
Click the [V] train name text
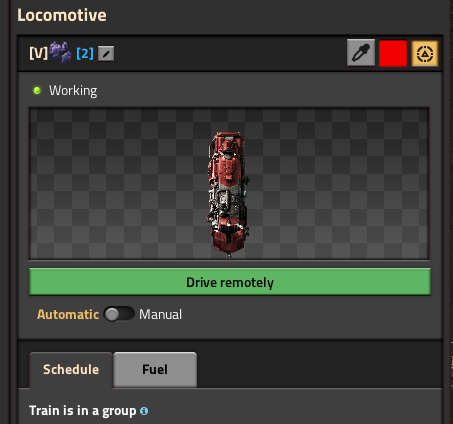[x=38, y=53]
